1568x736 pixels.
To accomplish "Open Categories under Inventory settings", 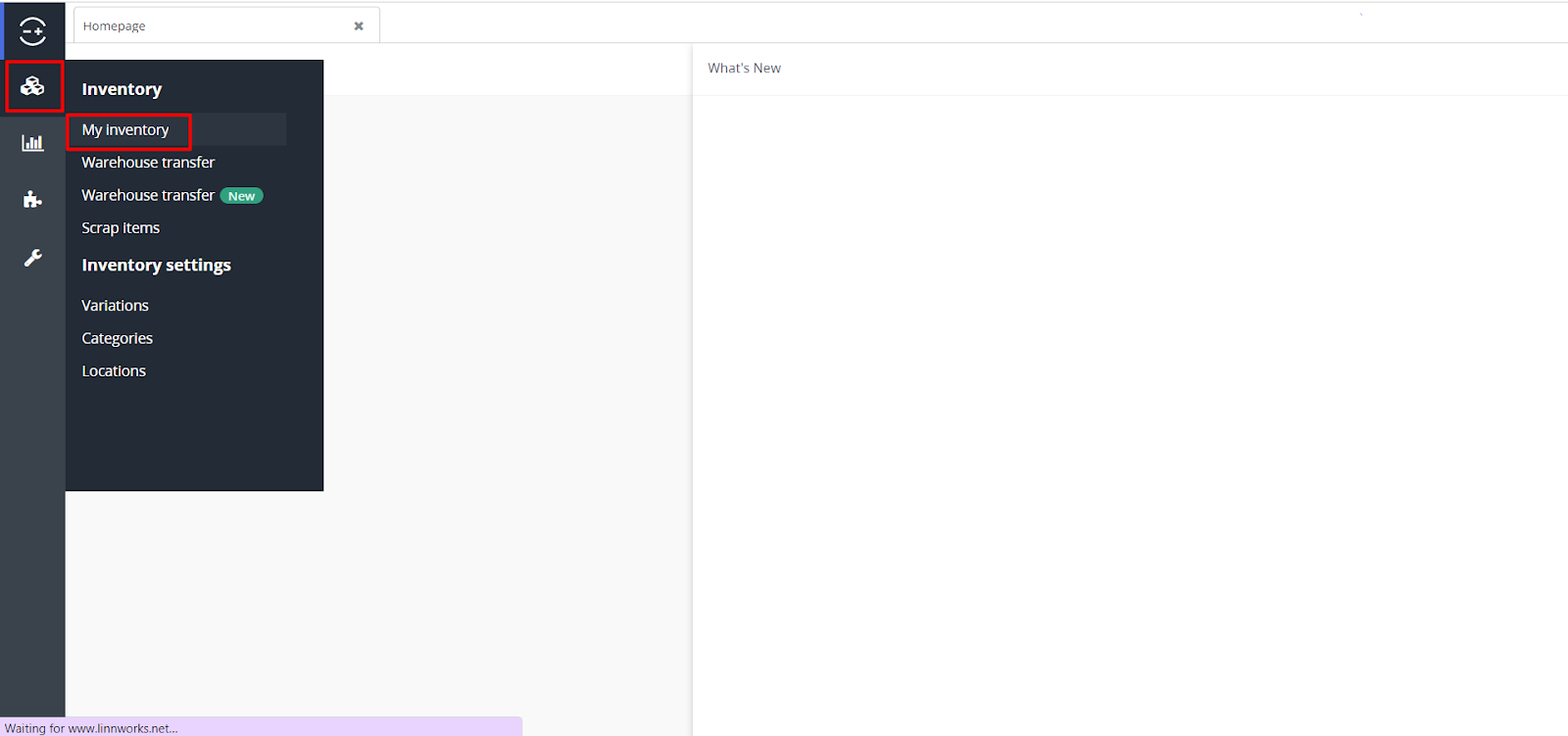I will 117,338.
